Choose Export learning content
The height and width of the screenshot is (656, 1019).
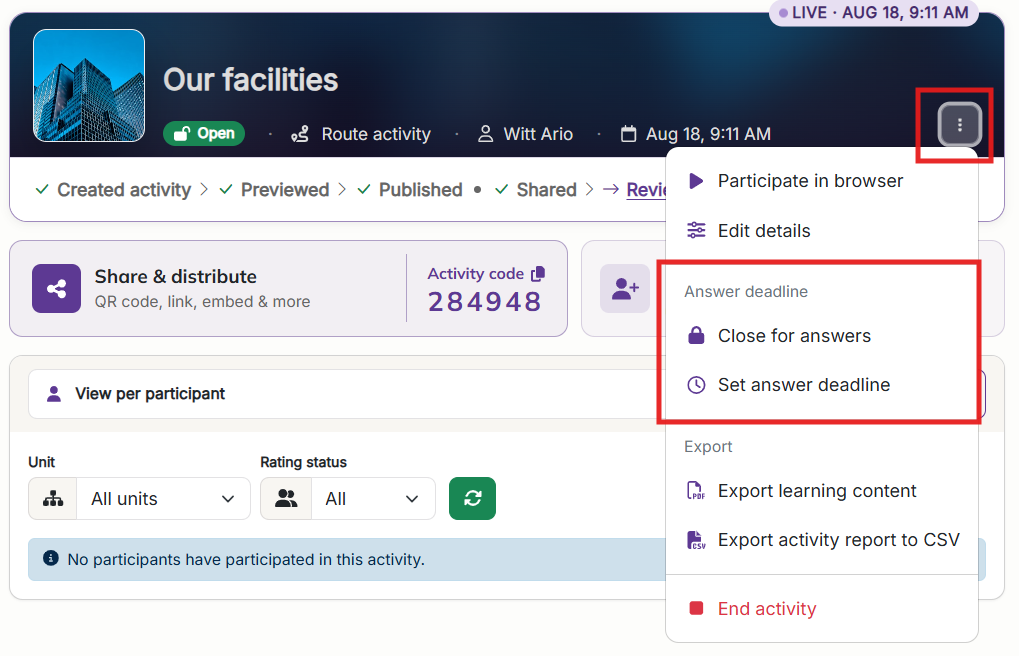click(821, 491)
